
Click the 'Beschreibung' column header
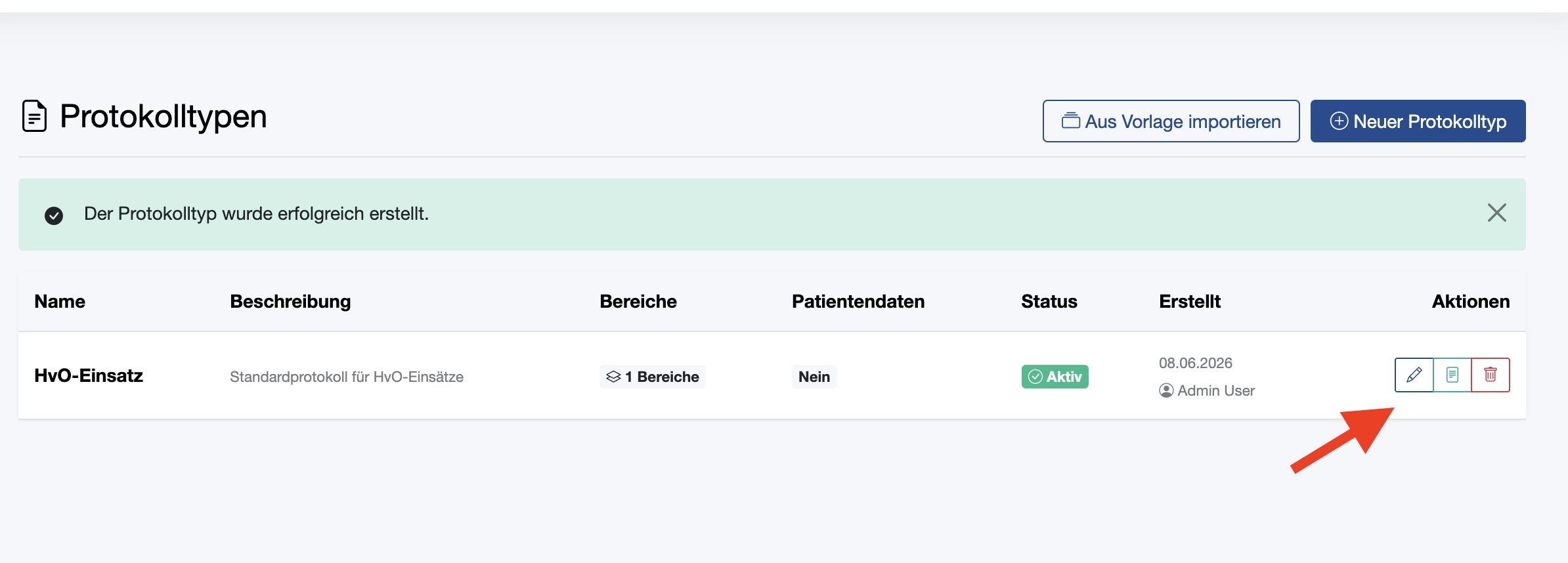coord(290,302)
